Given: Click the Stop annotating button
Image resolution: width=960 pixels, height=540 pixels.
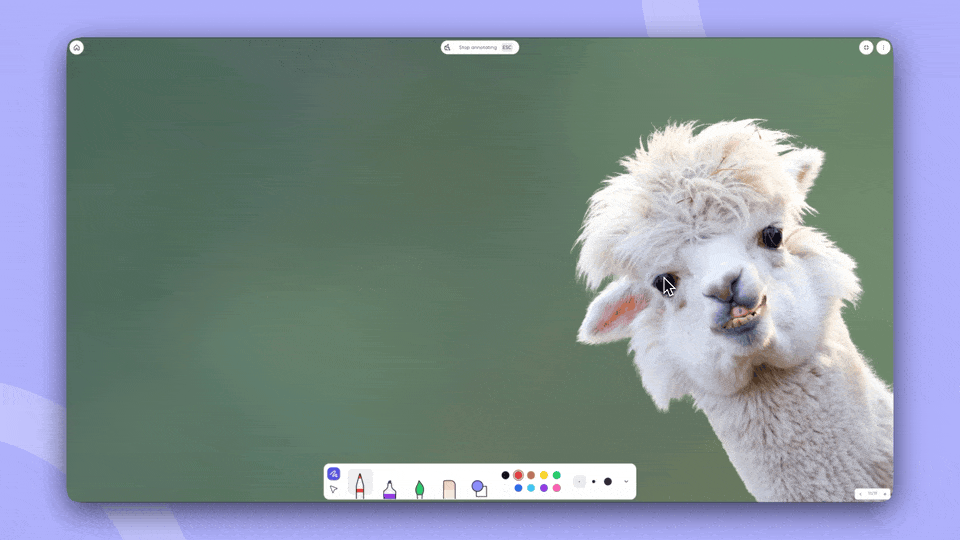Looking at the screenshot, I should point(479,48).
